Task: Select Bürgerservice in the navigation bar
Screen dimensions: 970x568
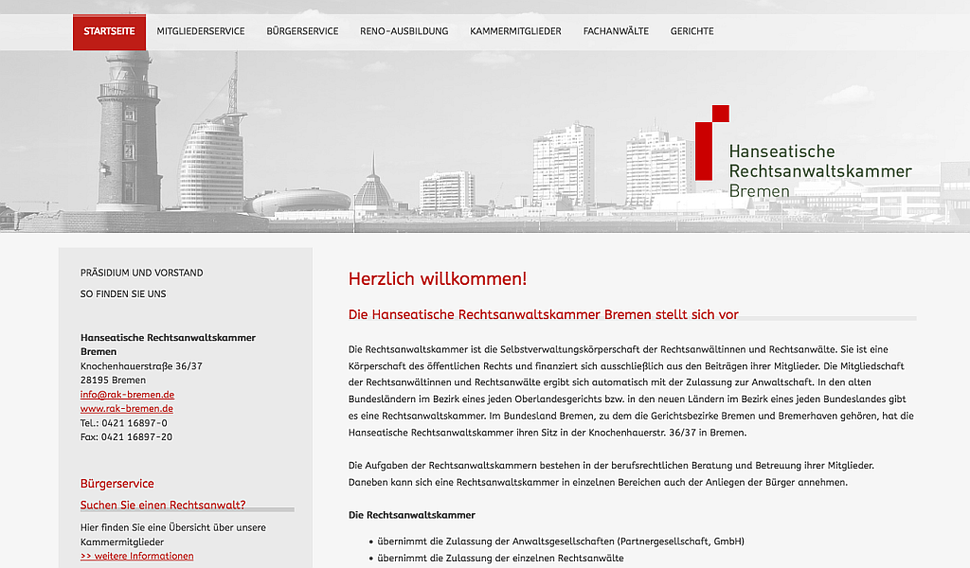Action: (x=303, y=31)
